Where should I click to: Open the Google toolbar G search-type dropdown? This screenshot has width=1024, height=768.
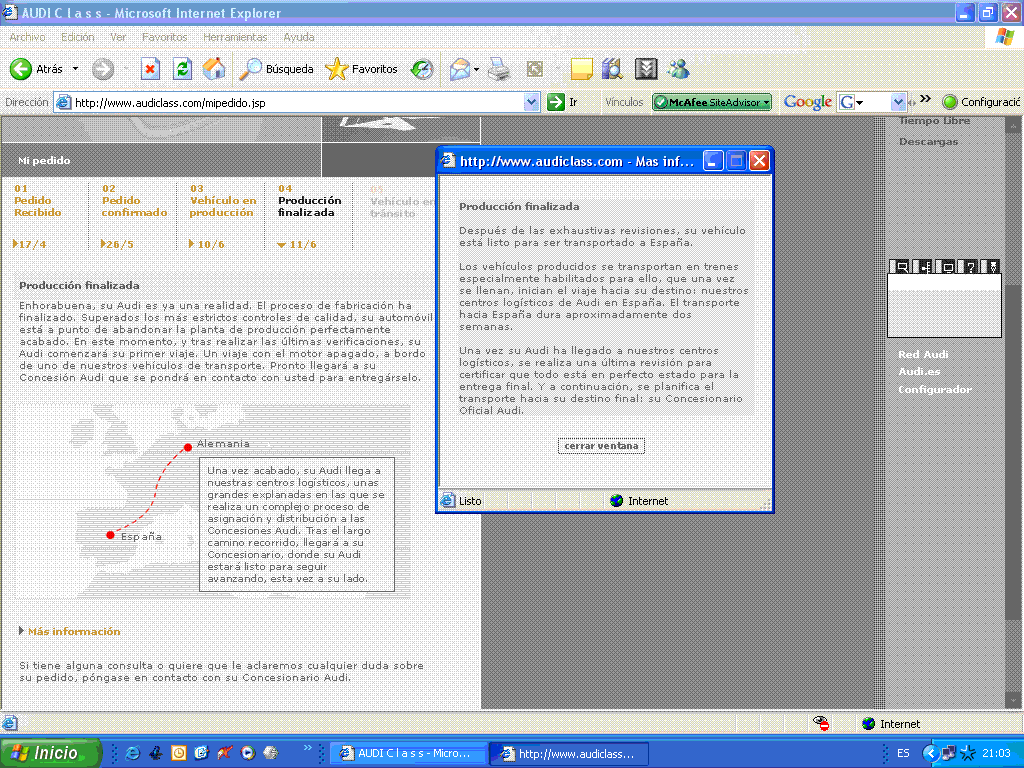point(859,103)
